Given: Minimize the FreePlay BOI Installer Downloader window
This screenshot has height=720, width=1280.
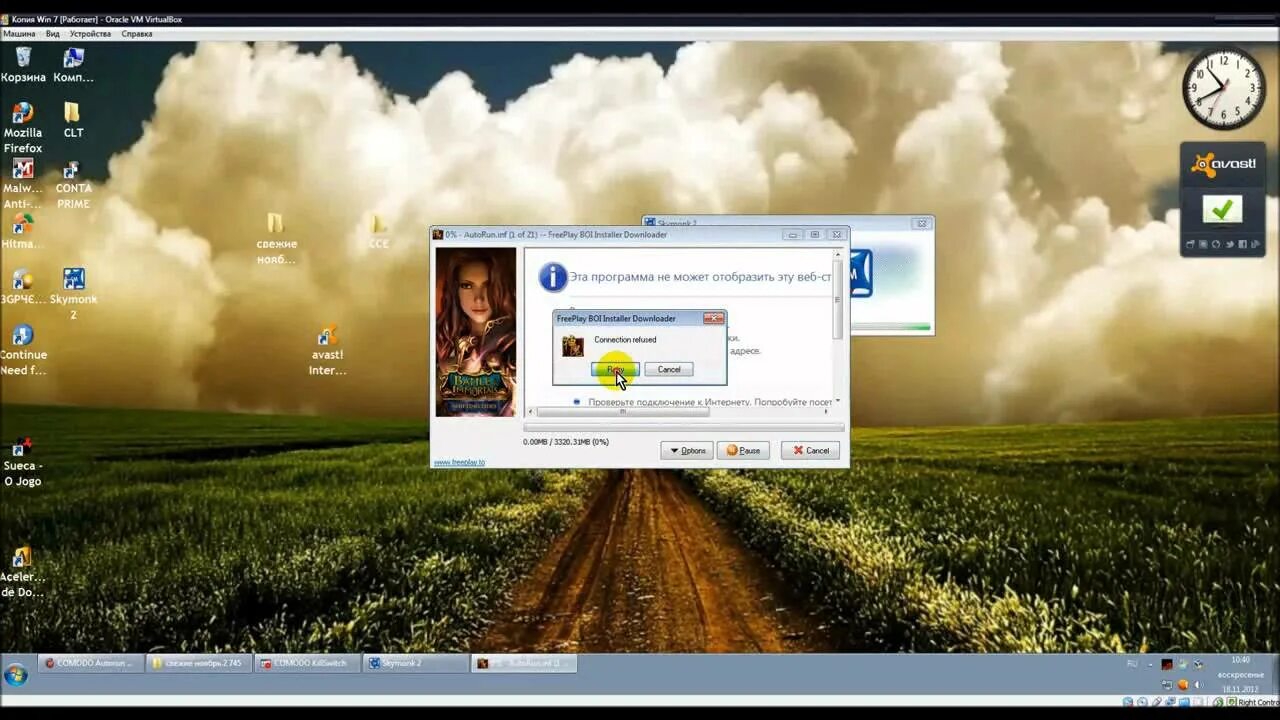Looking at the screenshot, I should coord(793,234).
